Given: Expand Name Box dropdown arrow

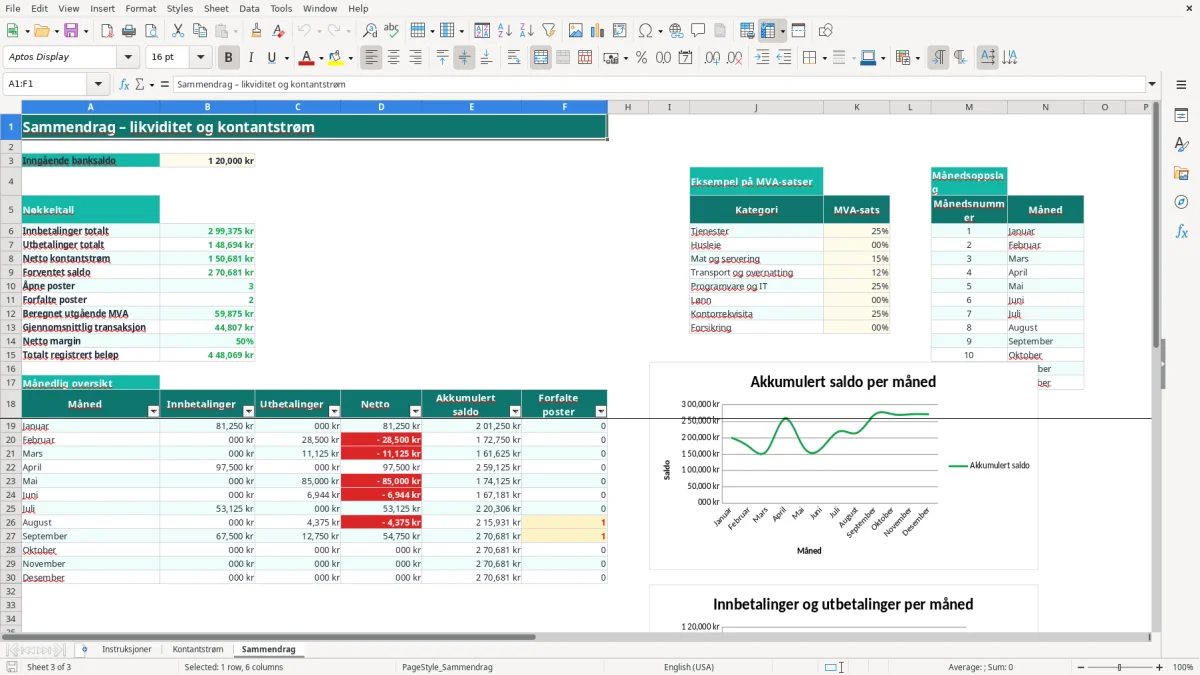Looking at the screenshot, I should coord(98,85).
